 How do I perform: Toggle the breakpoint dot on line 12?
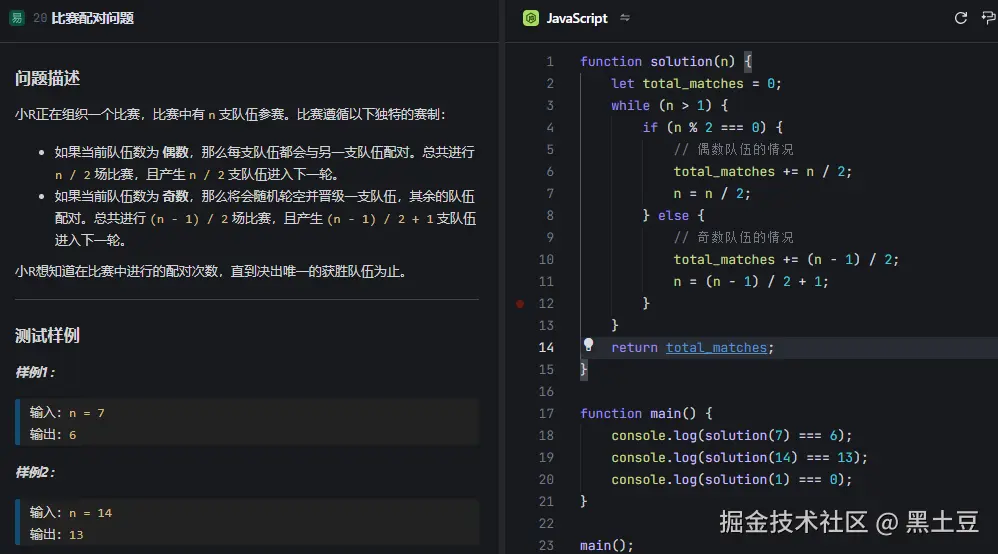(x=520, y=304)
